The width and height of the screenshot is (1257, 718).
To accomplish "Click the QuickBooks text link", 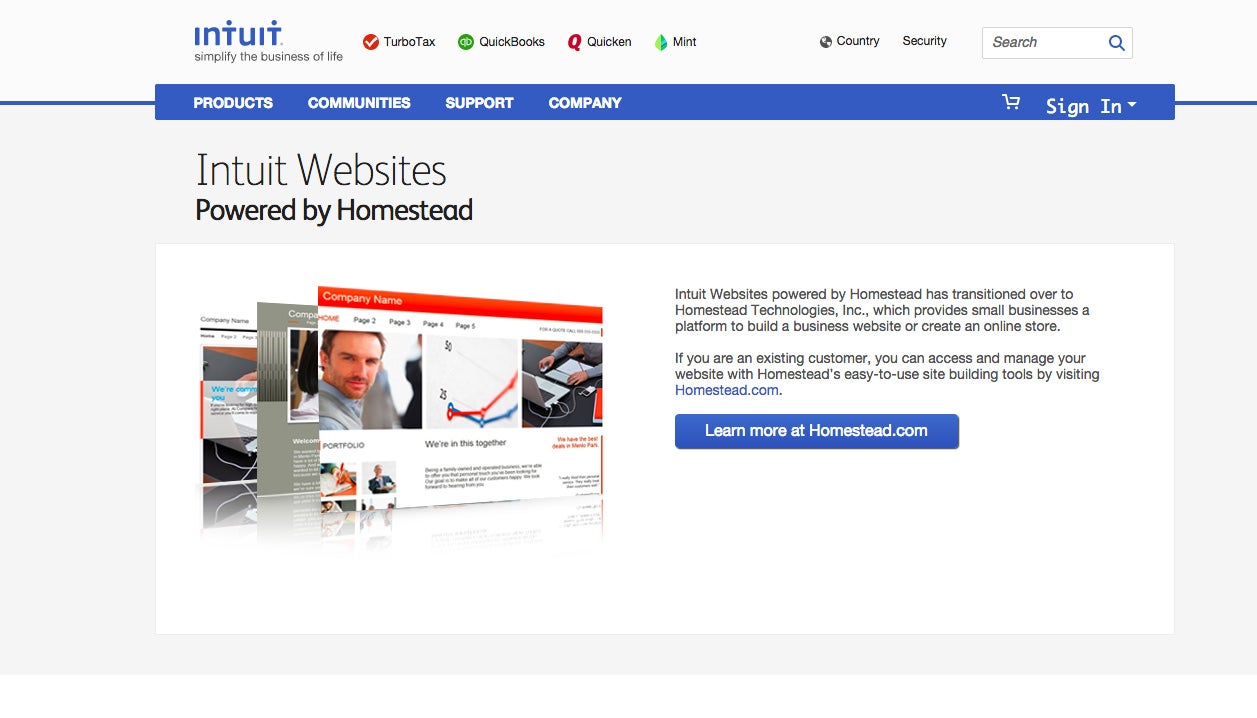I will tap(512, 42).
